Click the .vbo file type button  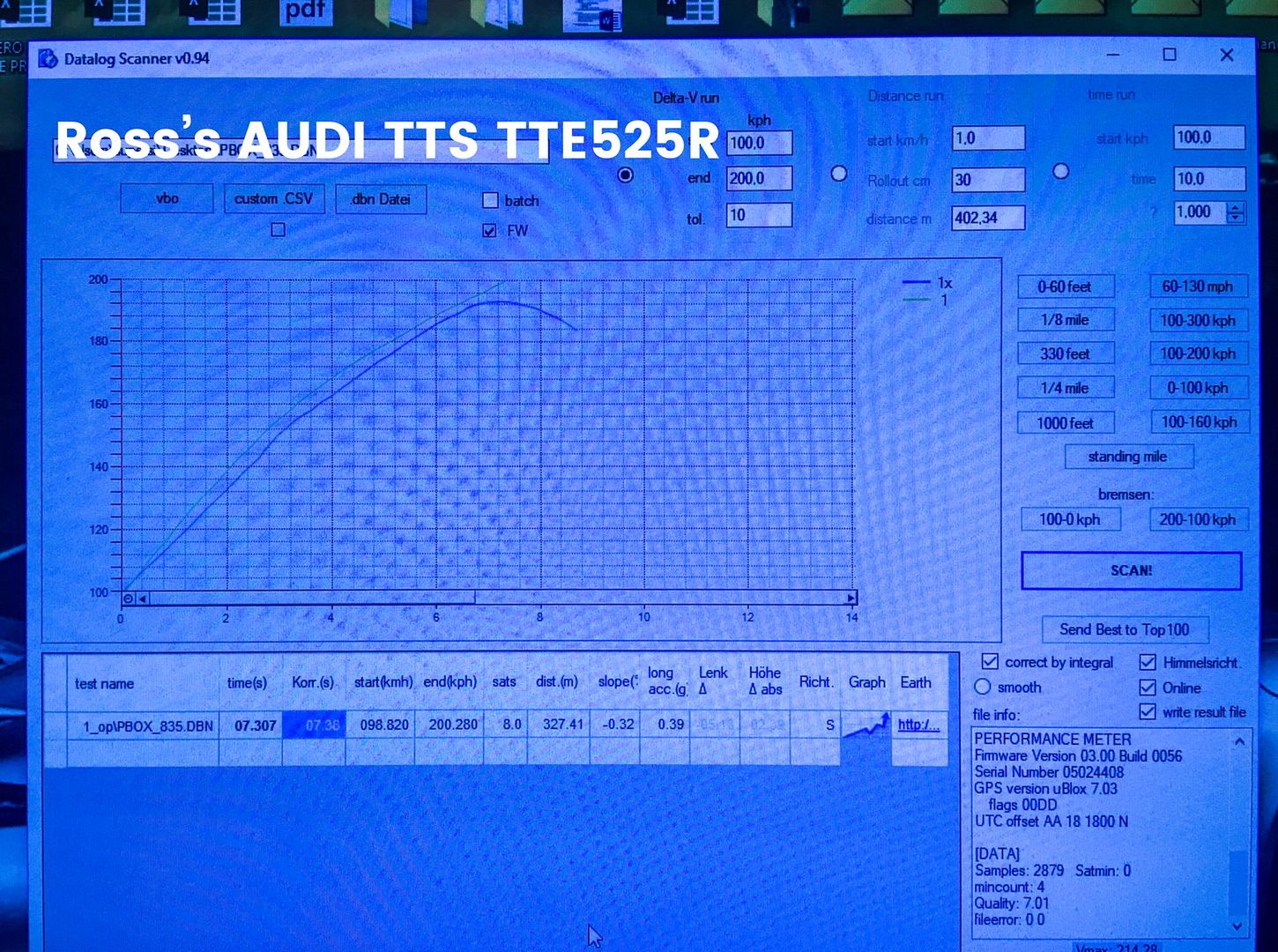[x=167, y=198]
